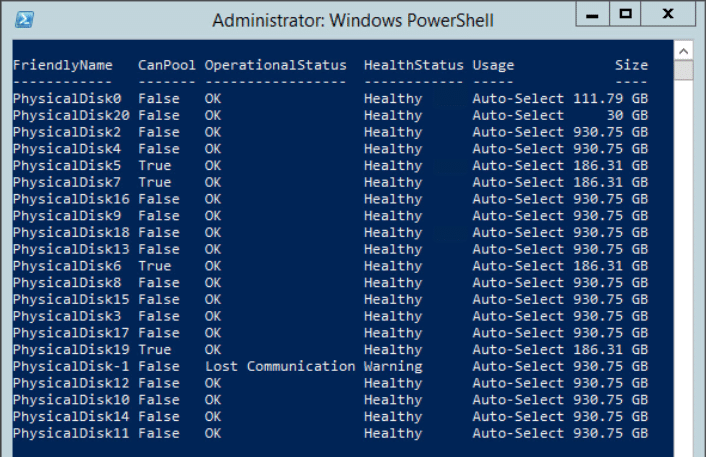Select the PhysicalDisk9 name

(x=67, y=216)
